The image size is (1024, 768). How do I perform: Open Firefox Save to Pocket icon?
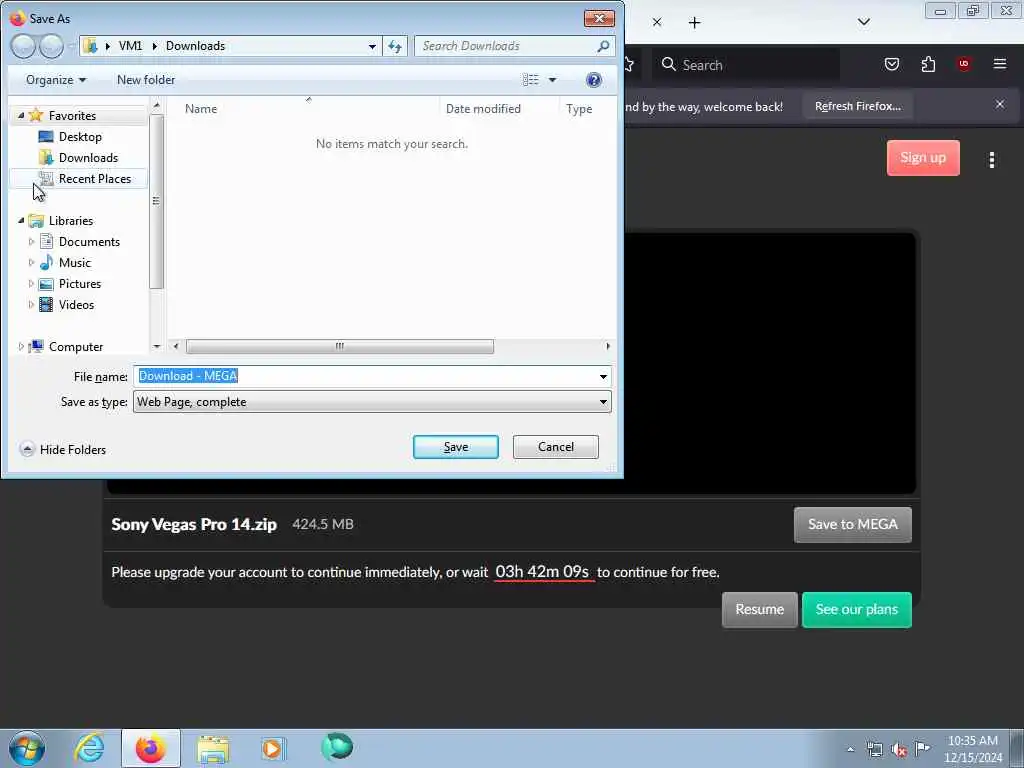[891, 64]
